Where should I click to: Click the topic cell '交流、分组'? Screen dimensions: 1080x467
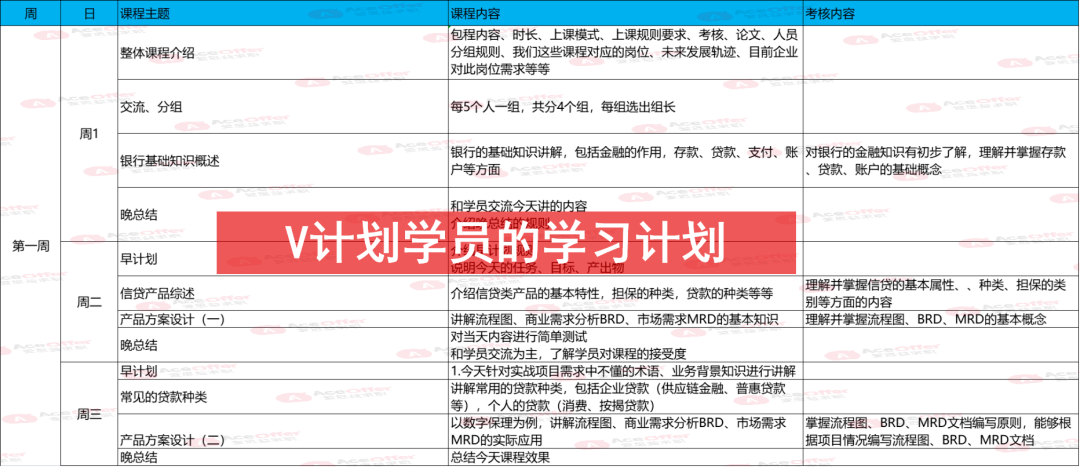[x=282, y=106]
